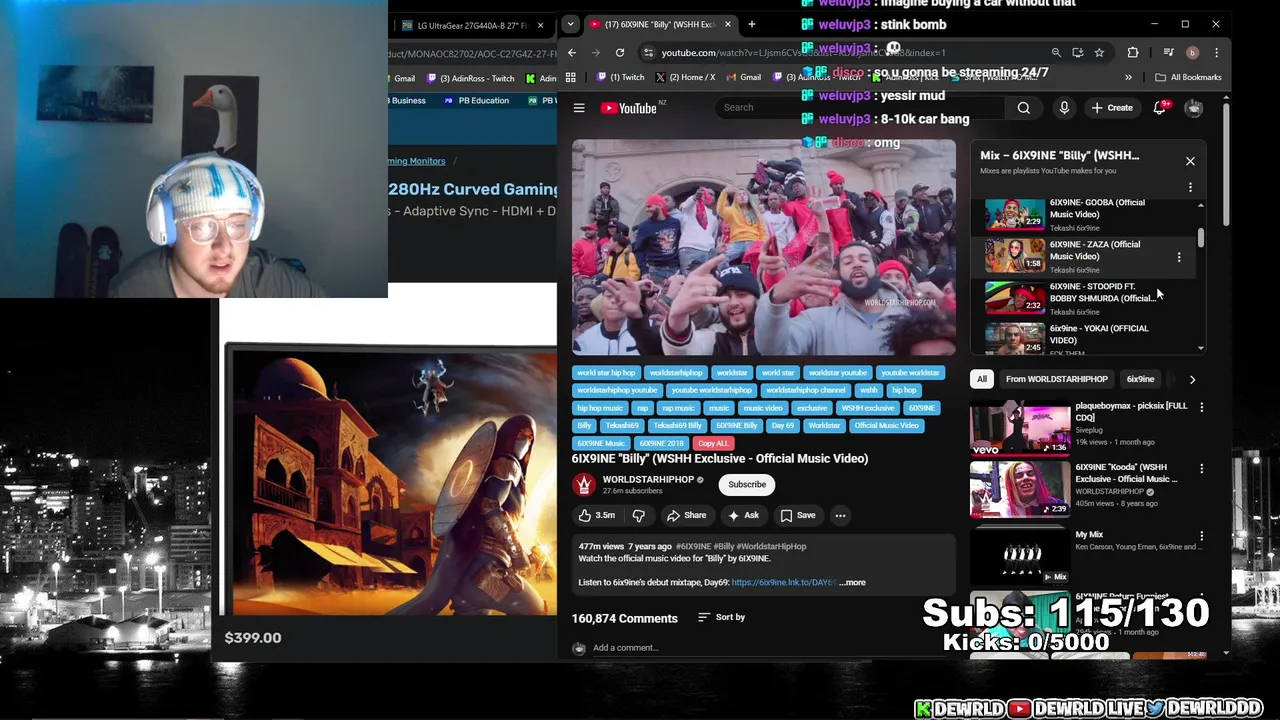This screenshot has width=1280, height=720.
Task: Go back in the browser
Action: coord(572,52)
